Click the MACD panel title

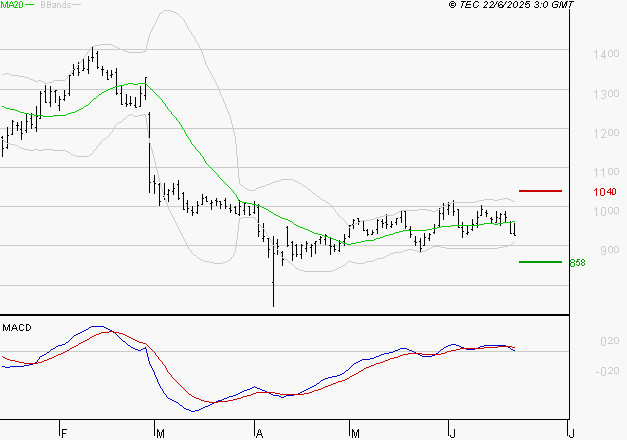click(x=17, y=328)
